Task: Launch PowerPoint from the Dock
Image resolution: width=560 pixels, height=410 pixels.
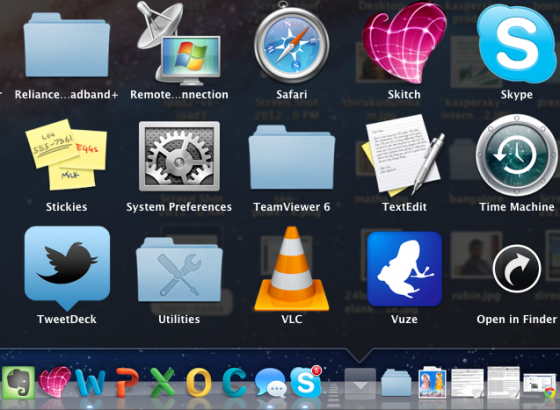Action: point(127,382)
